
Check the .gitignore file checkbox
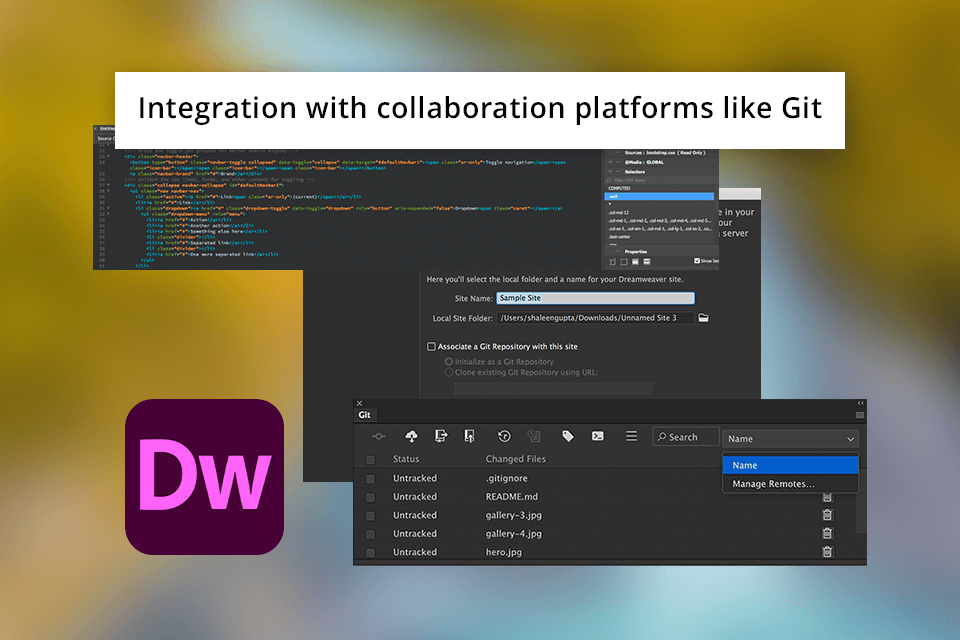coord(370,478)
